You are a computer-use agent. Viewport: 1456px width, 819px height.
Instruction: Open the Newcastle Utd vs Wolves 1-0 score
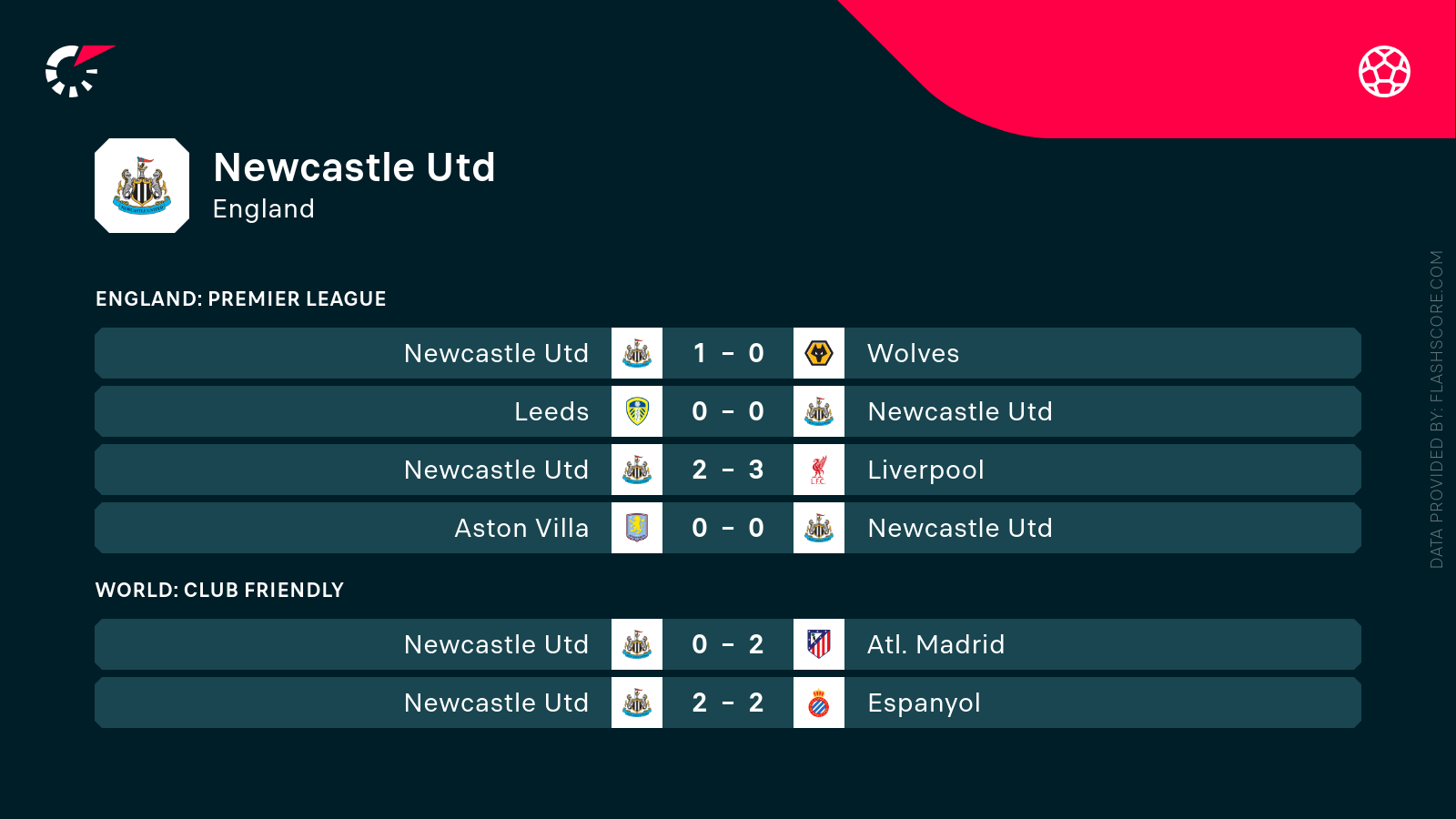pos(728,353)
